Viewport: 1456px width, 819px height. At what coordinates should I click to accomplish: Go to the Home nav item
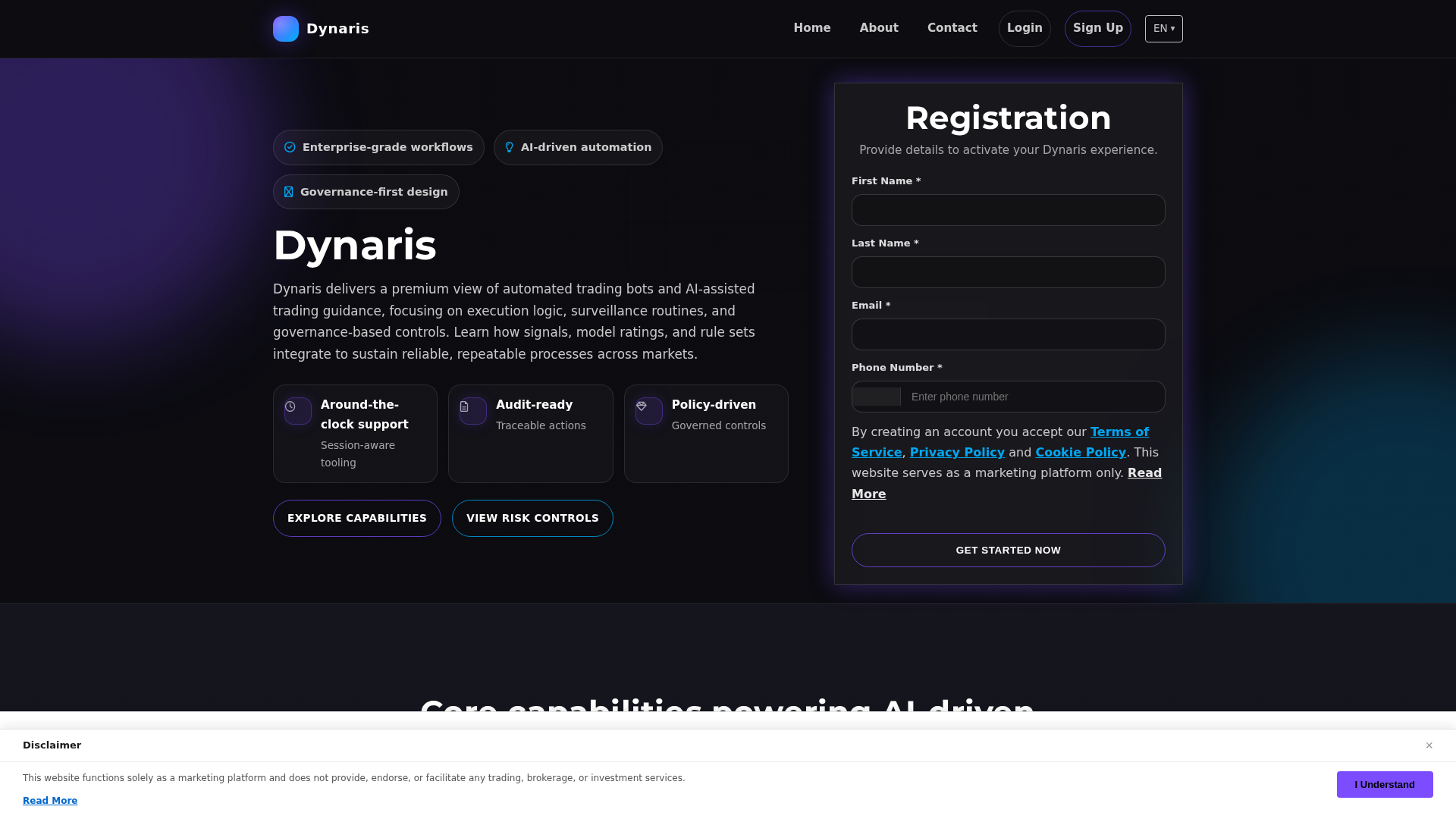coord(812,28)
